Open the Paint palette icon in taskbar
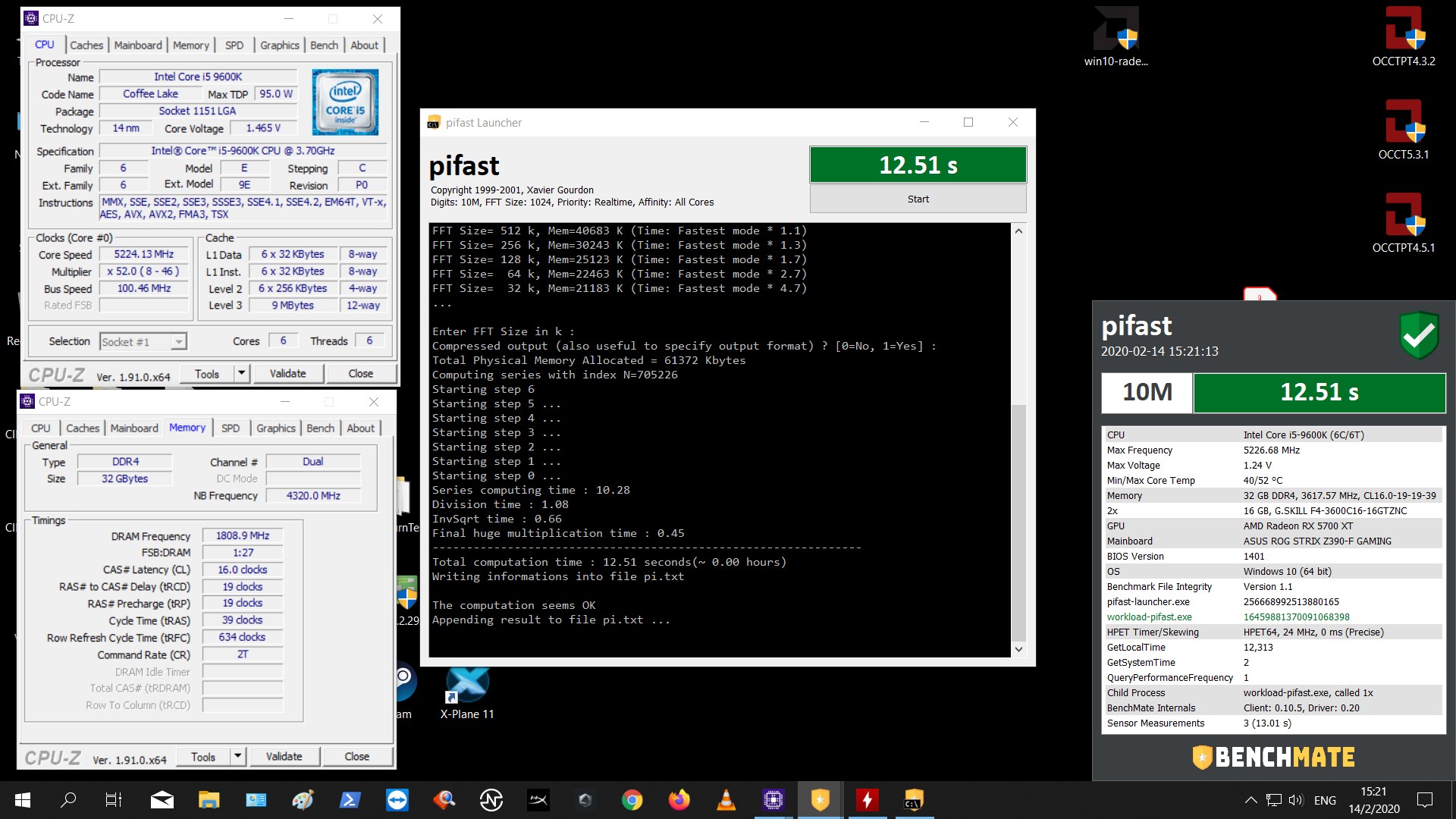Screen dimensions: 1456x819 tap(303, 800)
